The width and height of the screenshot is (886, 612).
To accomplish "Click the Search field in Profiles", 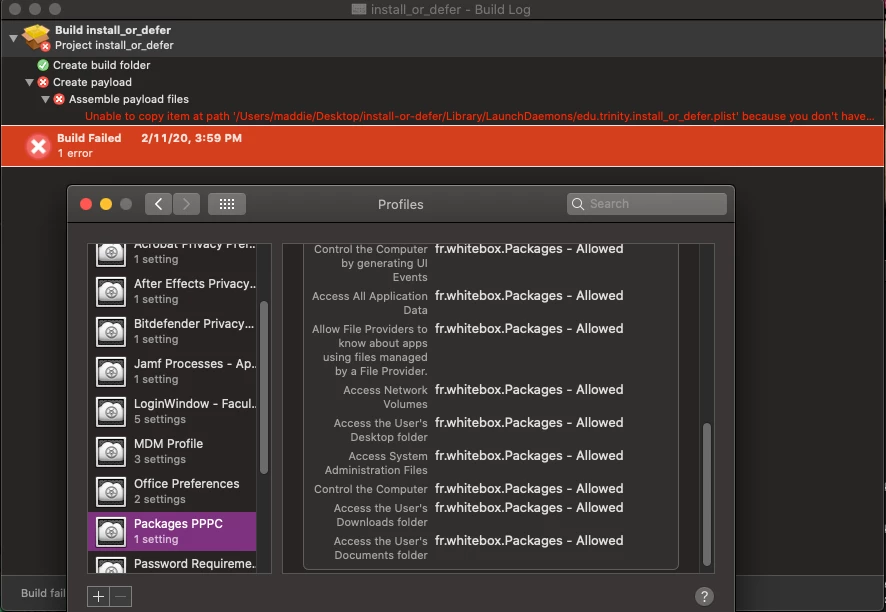I will (x=647, y=204).
